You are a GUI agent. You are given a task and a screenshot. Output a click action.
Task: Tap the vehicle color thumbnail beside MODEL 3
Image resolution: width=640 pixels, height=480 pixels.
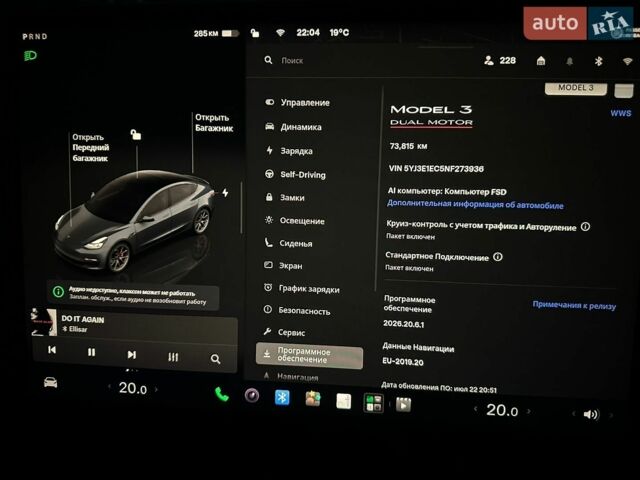[x=624, y=91]
